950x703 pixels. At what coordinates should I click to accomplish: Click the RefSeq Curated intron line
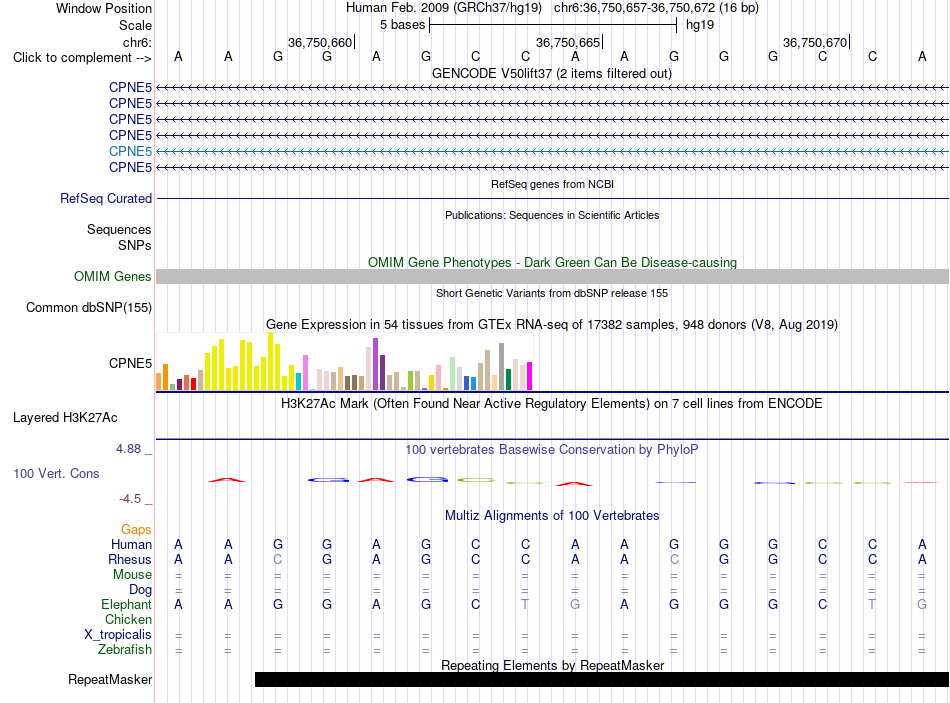[552, 198]
